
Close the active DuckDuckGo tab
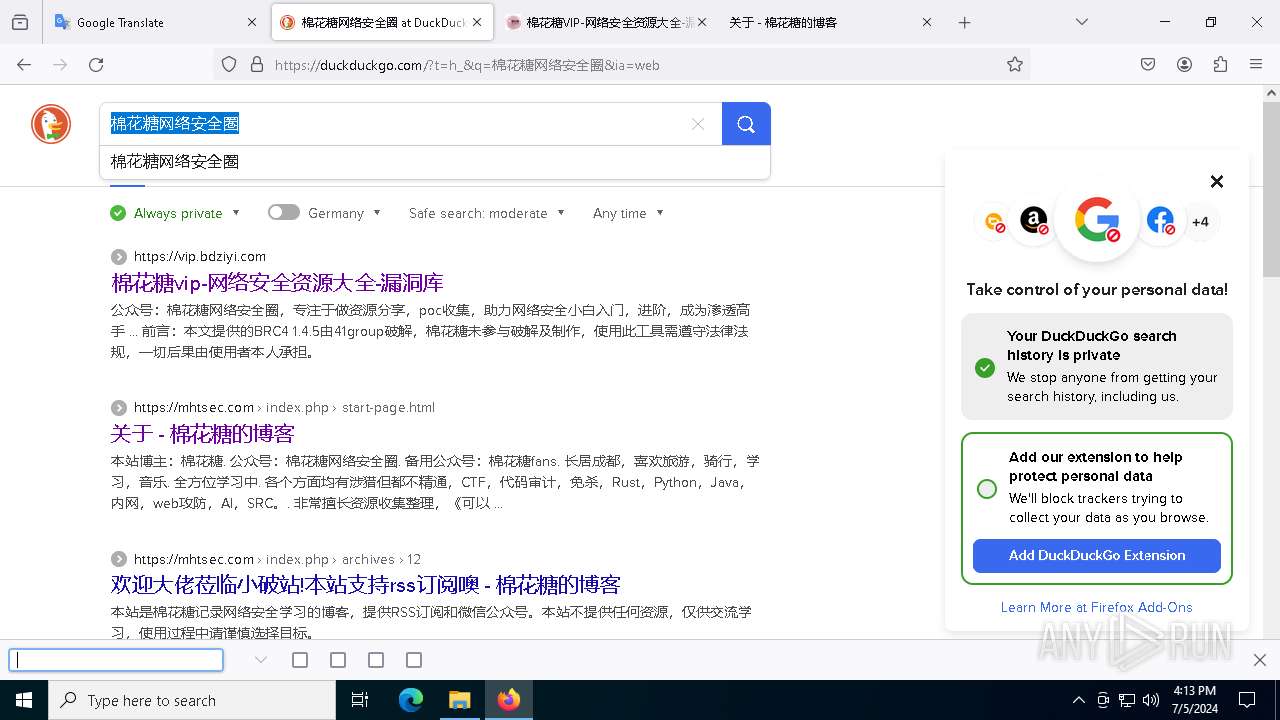[477, 22]
